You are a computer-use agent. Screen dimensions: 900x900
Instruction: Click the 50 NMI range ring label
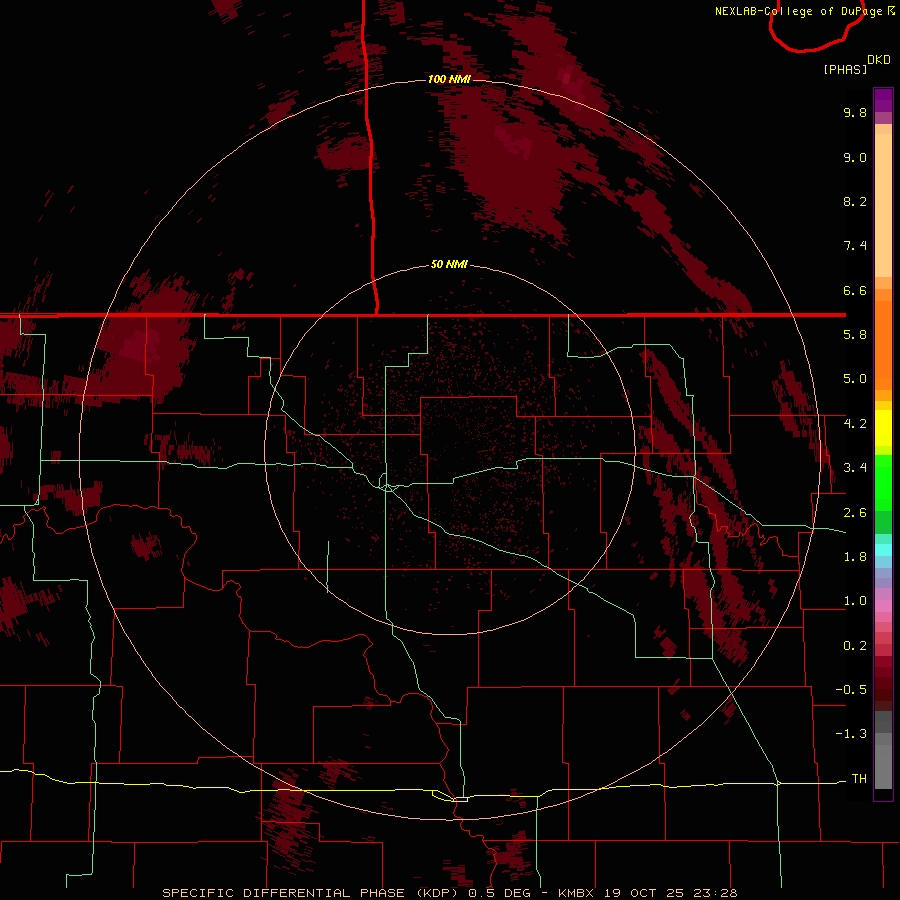point(449,264)
